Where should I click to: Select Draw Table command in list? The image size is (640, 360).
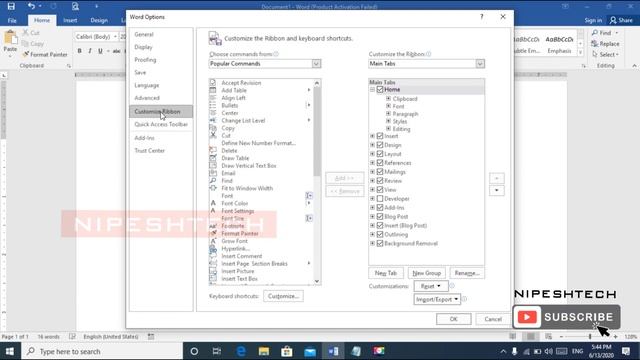click(x=235, y=158)
